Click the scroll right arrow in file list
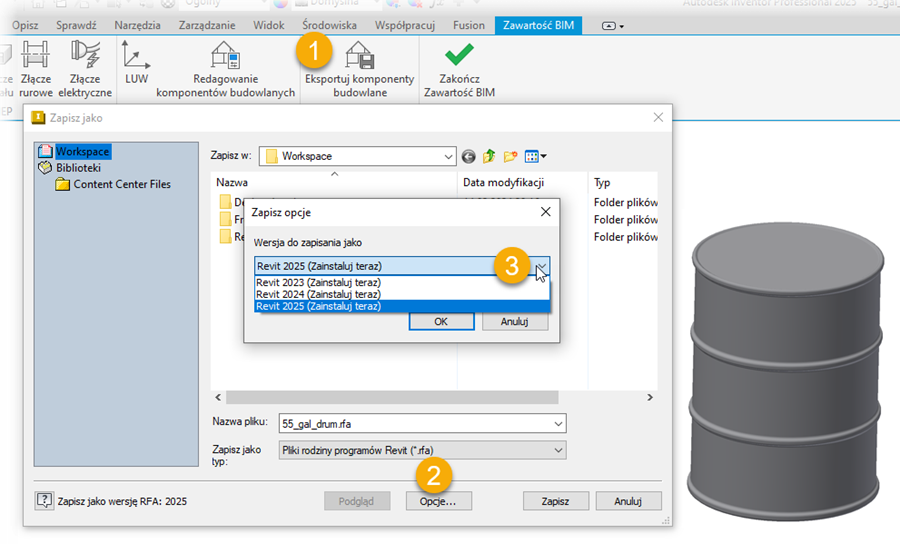 pyautogui.click(x=650, y=397)
